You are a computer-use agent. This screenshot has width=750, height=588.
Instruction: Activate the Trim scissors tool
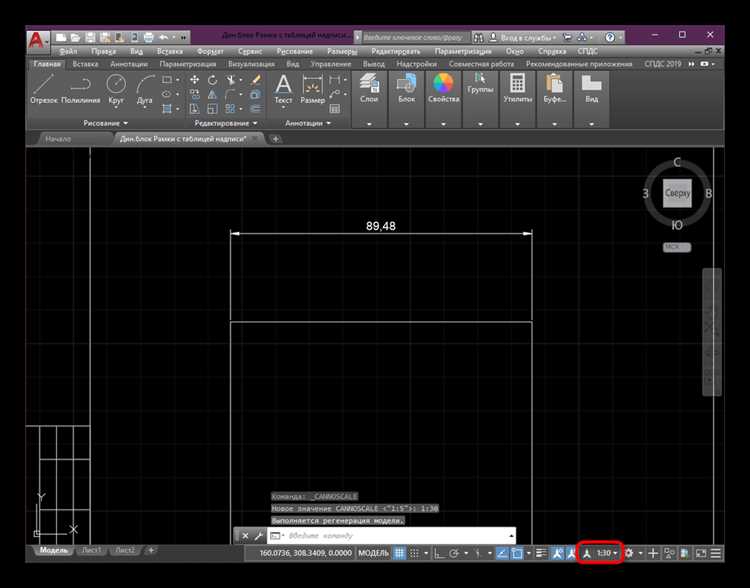(x=231, y=79)
